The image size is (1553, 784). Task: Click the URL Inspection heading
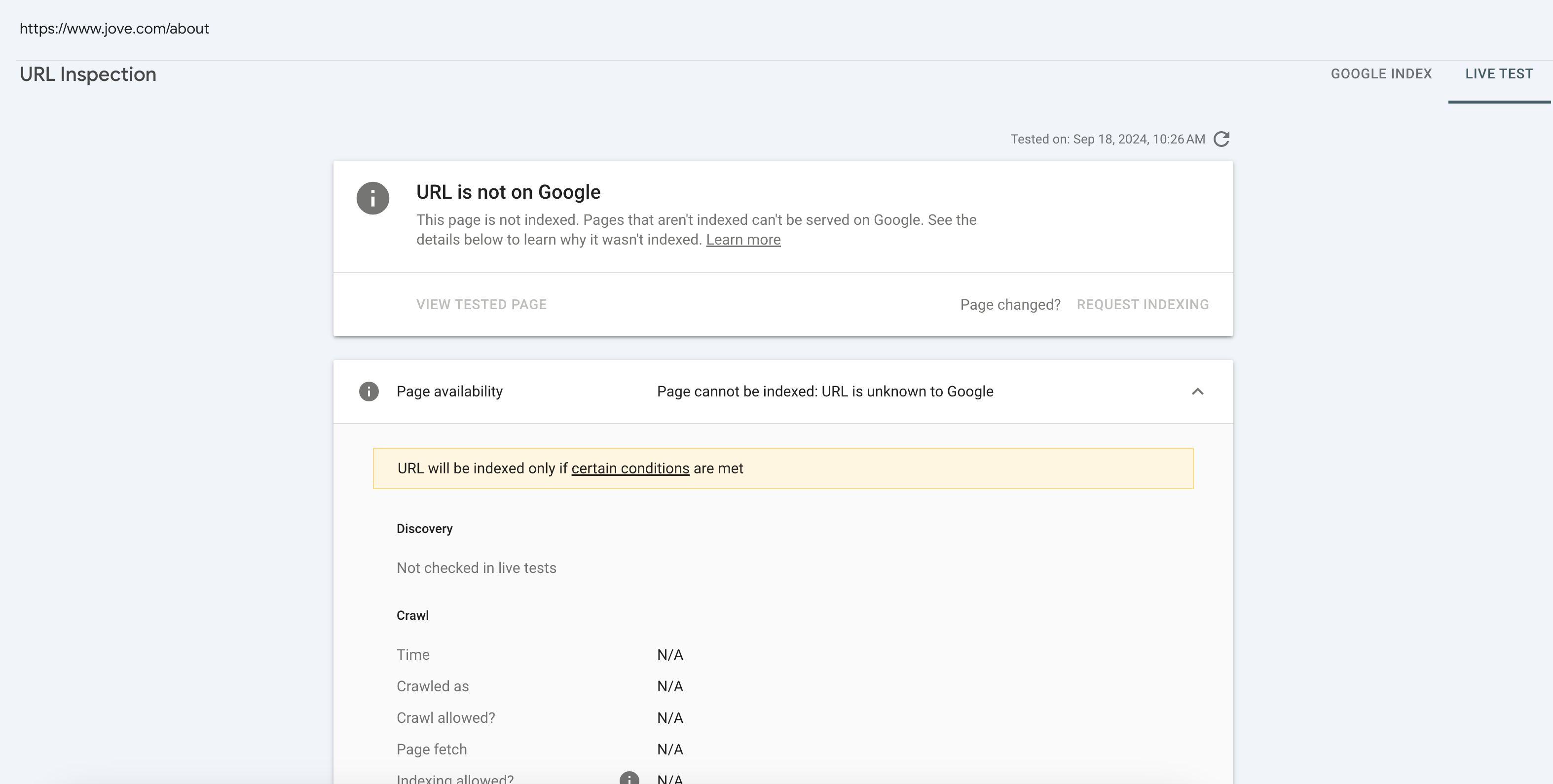click(88, 74)
